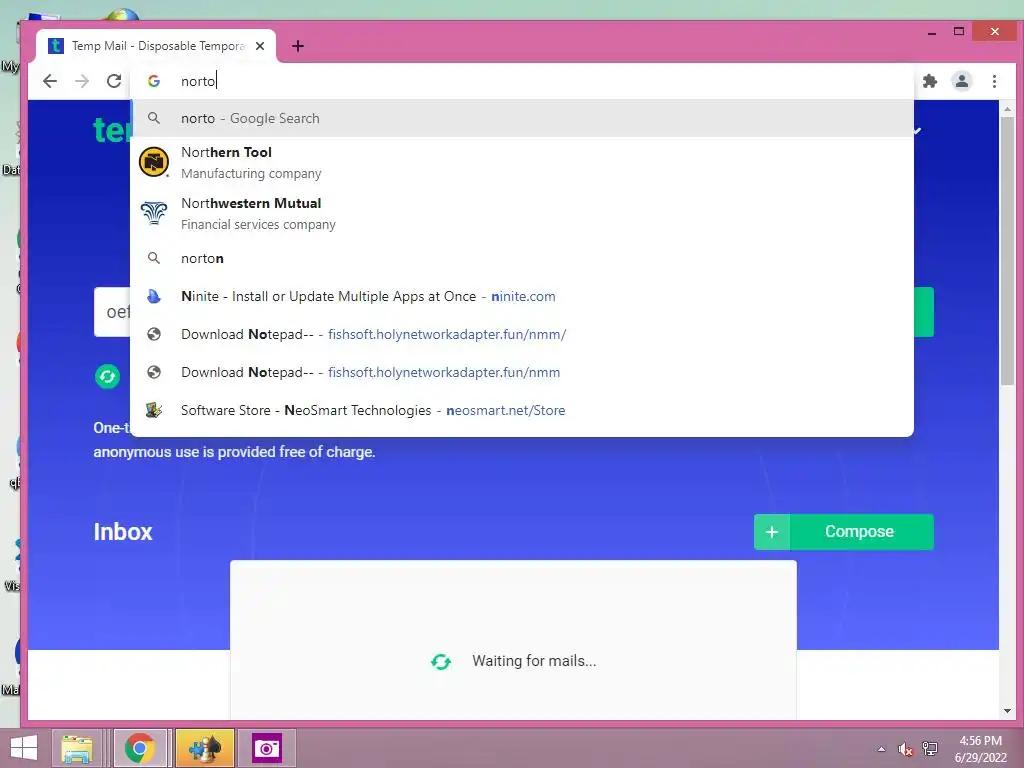Screen dimensions: 1024x768
Task: Click the Google G icon in address bar
Action: 154,81
